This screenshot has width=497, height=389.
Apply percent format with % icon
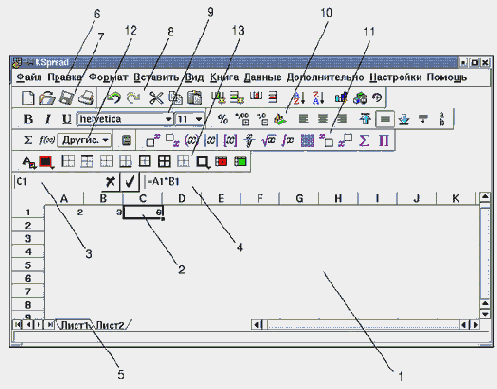(223, 119)
